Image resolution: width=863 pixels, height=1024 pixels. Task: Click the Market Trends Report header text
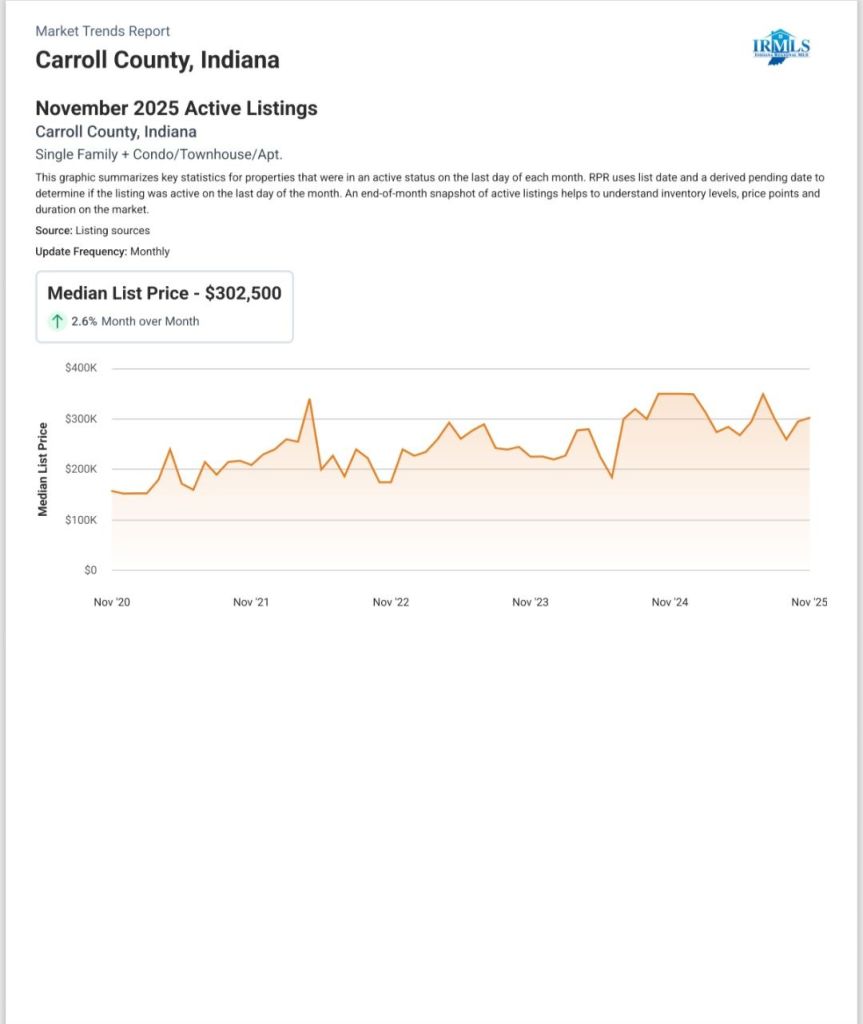click(x=103, y=31)
